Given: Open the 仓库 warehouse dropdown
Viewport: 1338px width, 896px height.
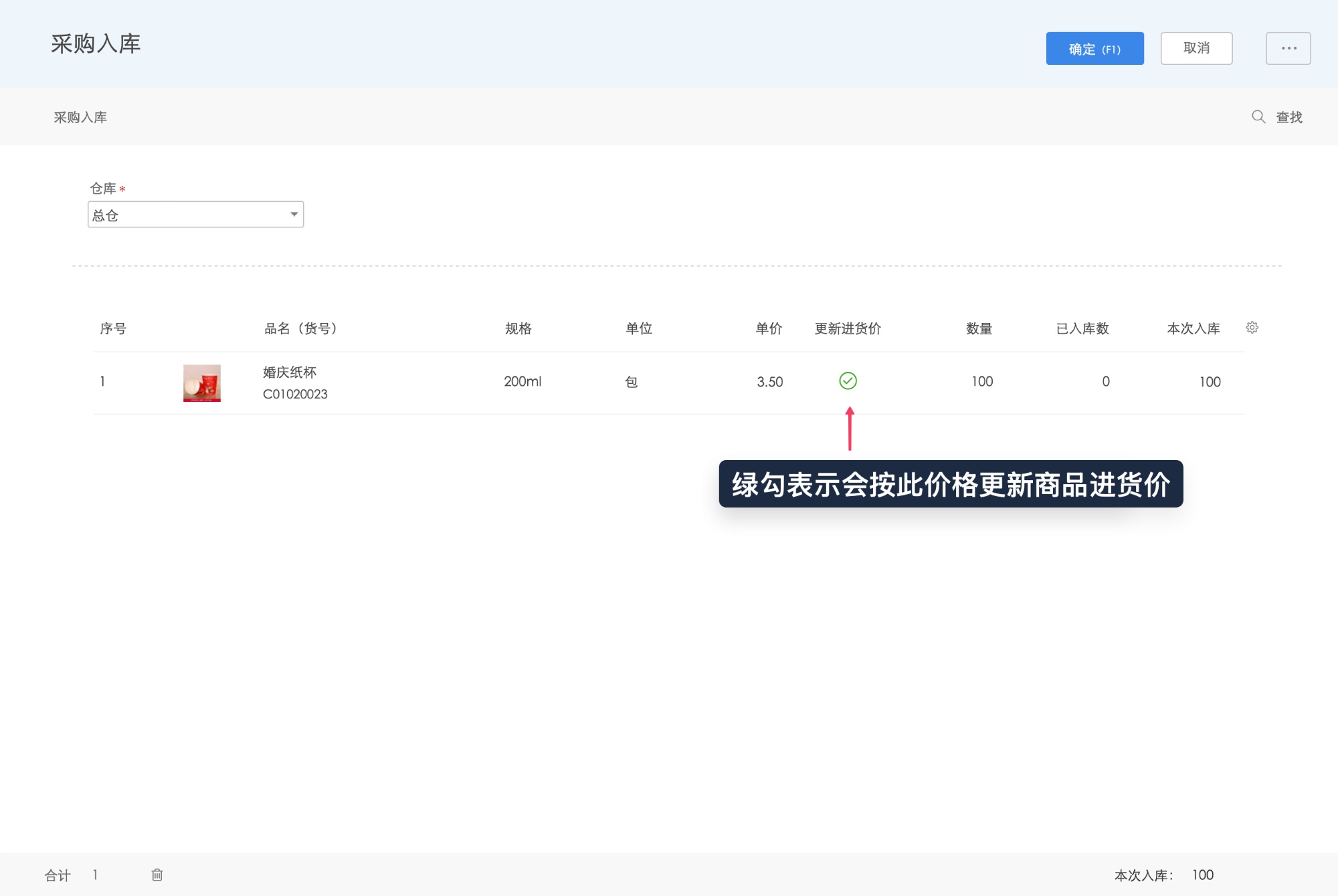Looking at the screenshot, I should [196, 215].
